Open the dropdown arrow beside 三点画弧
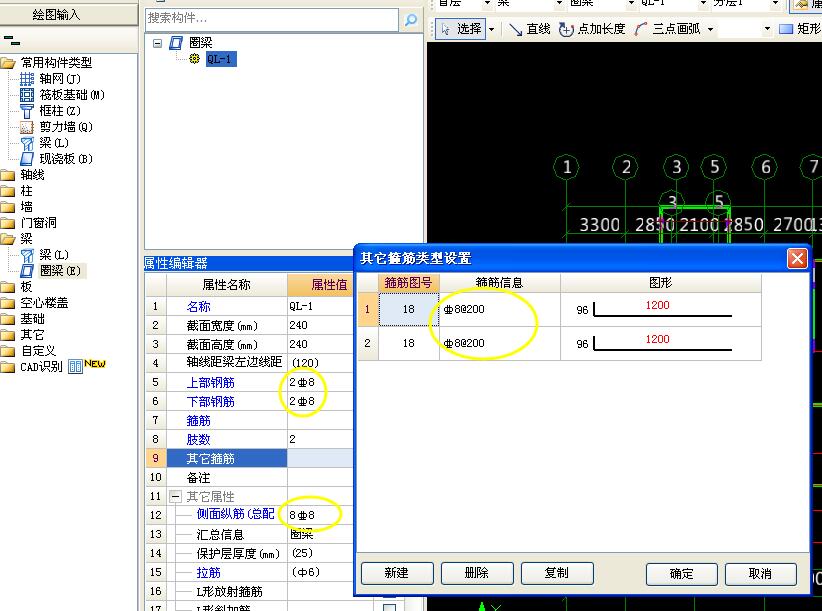Image resolution: width=822 pixels, height=611 pixels. pos(710,29)
